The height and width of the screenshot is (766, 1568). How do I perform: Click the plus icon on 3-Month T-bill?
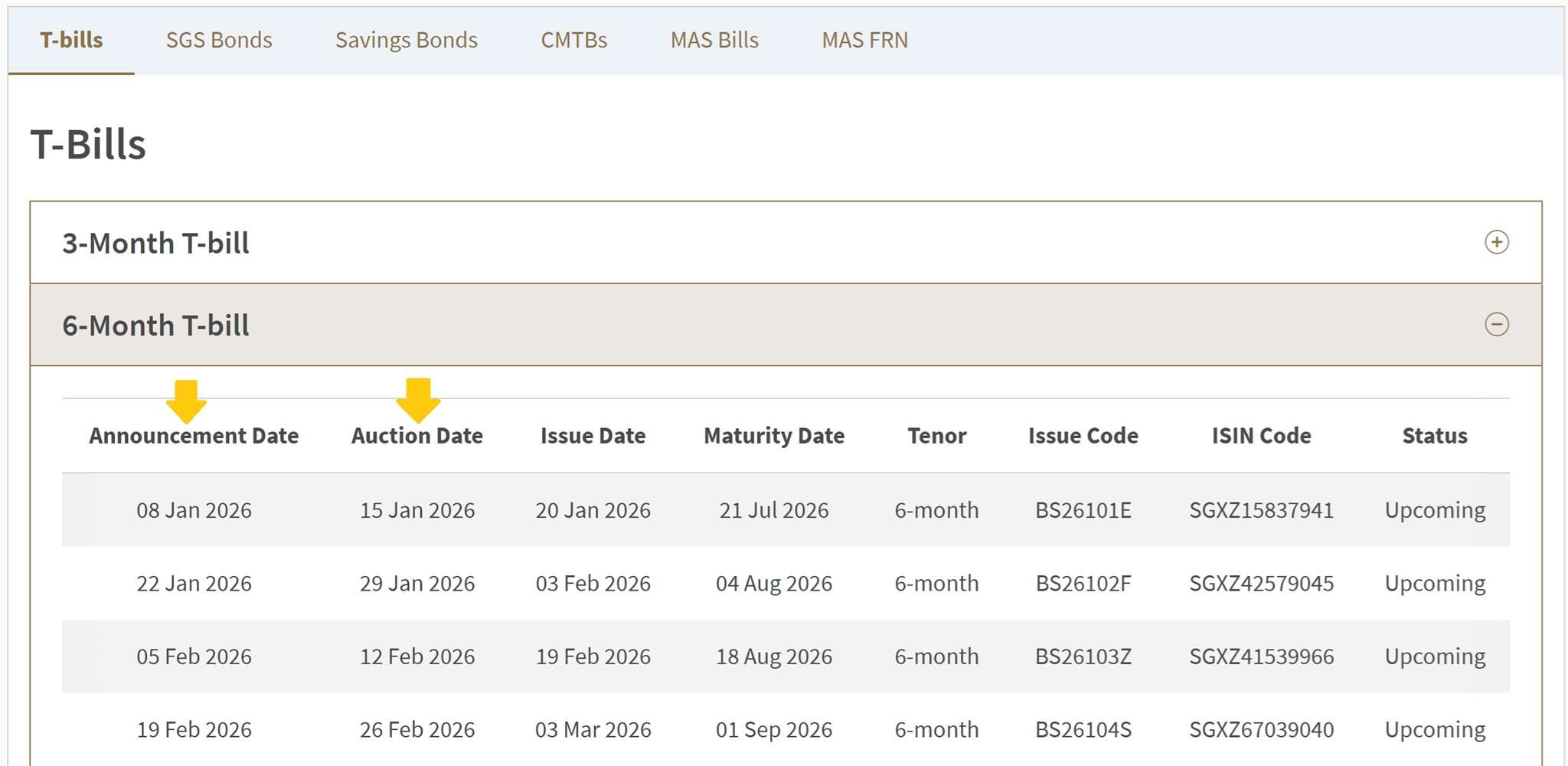1496,242
